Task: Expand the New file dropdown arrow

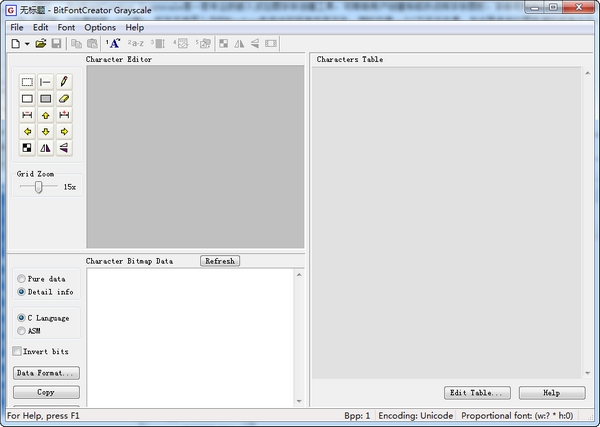Action: point(27,44)
